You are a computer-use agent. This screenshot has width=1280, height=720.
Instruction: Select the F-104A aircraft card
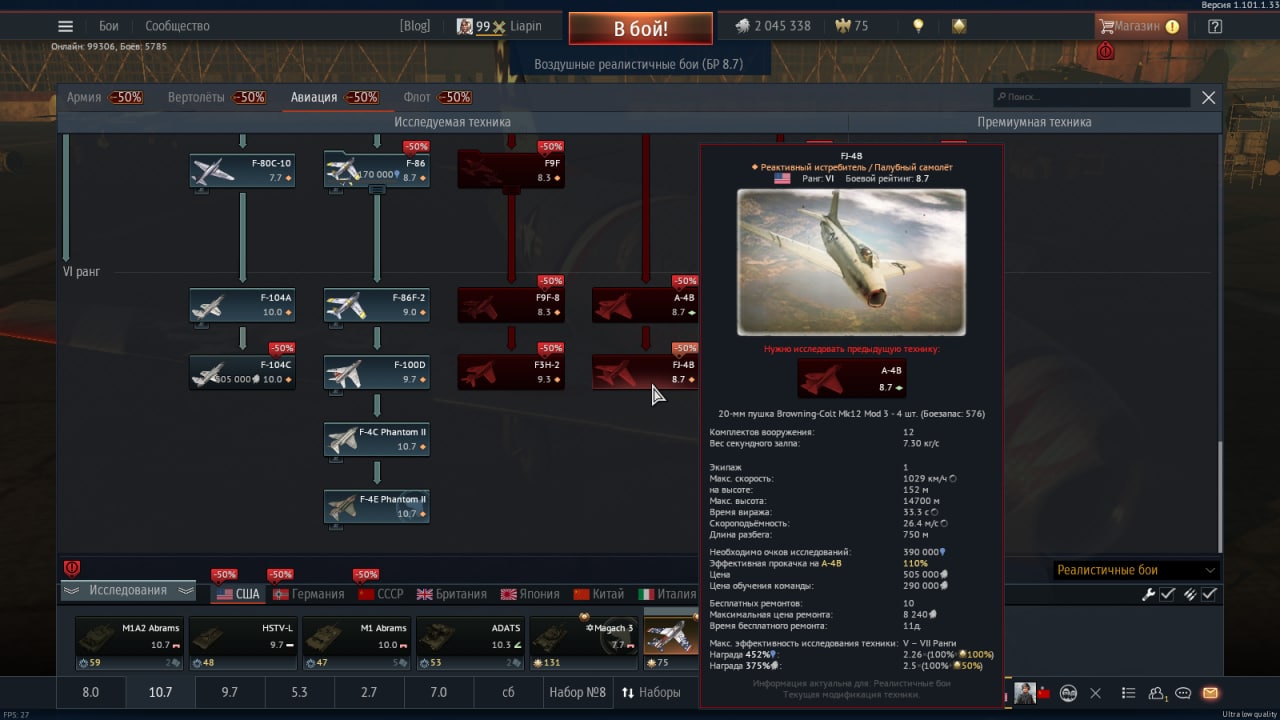(242, 306)
